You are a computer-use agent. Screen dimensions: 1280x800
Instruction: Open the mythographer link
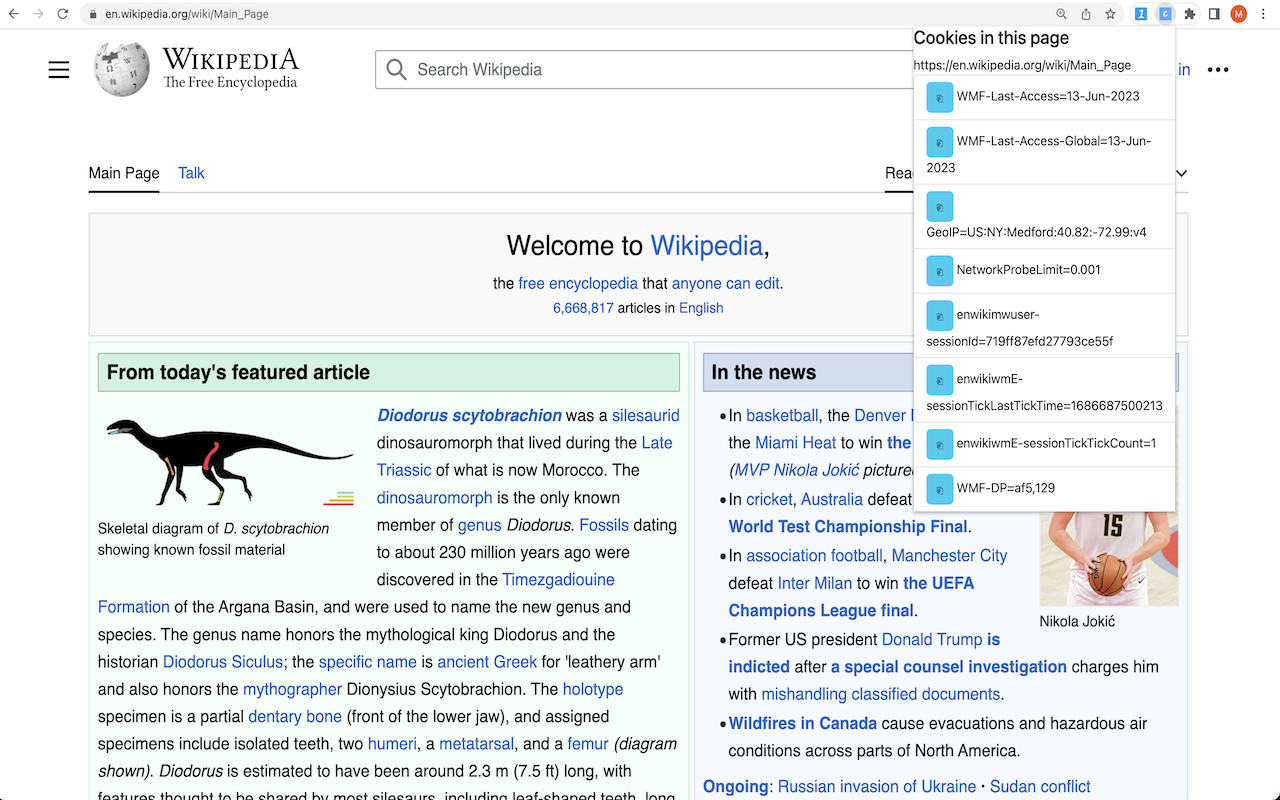[x=293, y=689]
